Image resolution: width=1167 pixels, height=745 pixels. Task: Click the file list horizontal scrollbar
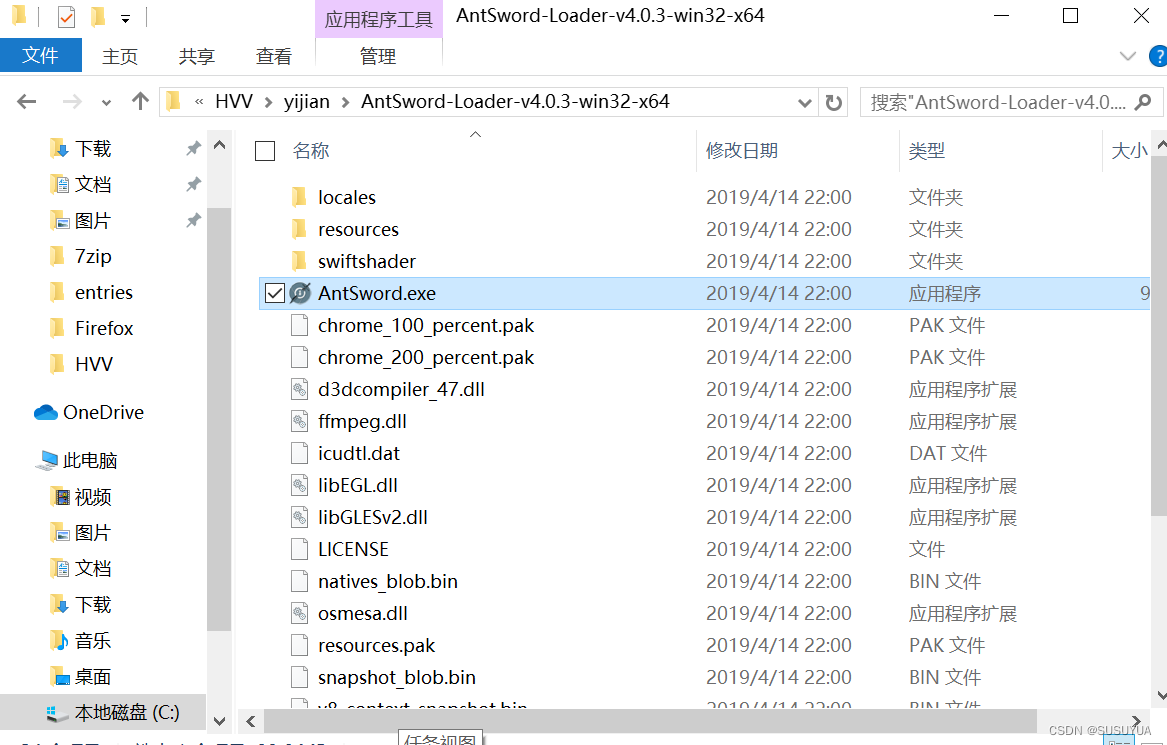[650, 721]
